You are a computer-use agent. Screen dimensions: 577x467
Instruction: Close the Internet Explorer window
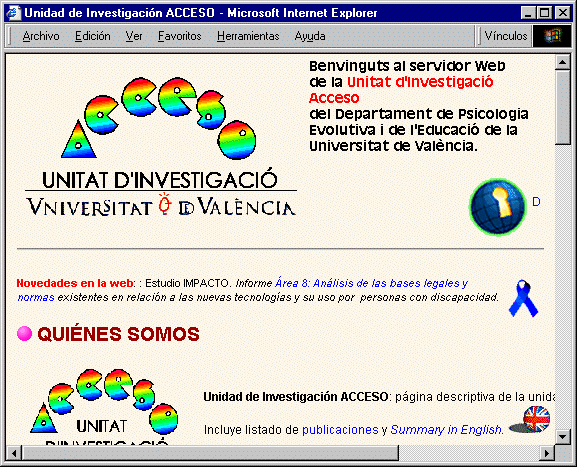point(562,13)
